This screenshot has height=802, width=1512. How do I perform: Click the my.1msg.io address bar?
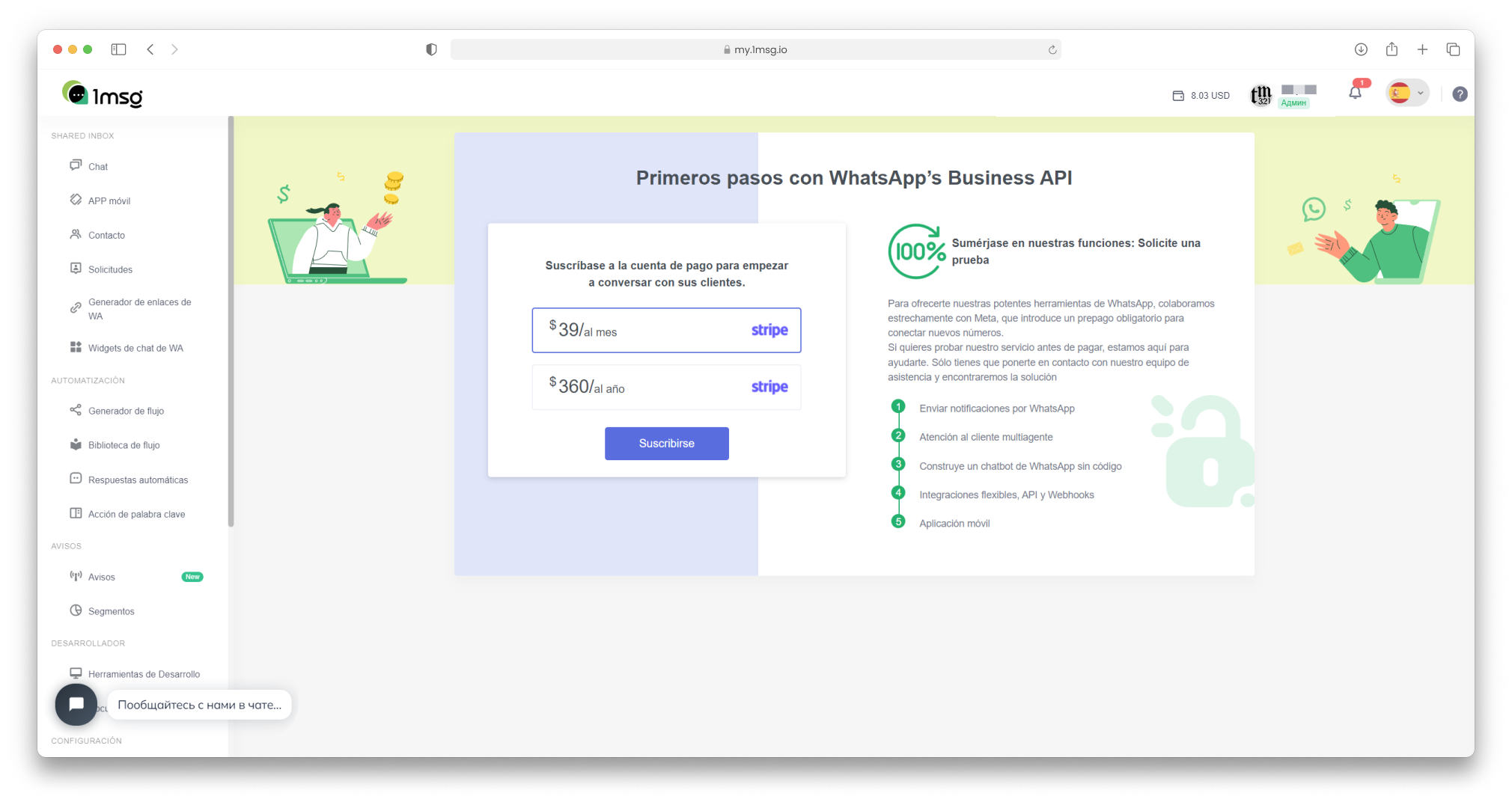[x=756, y=49]
